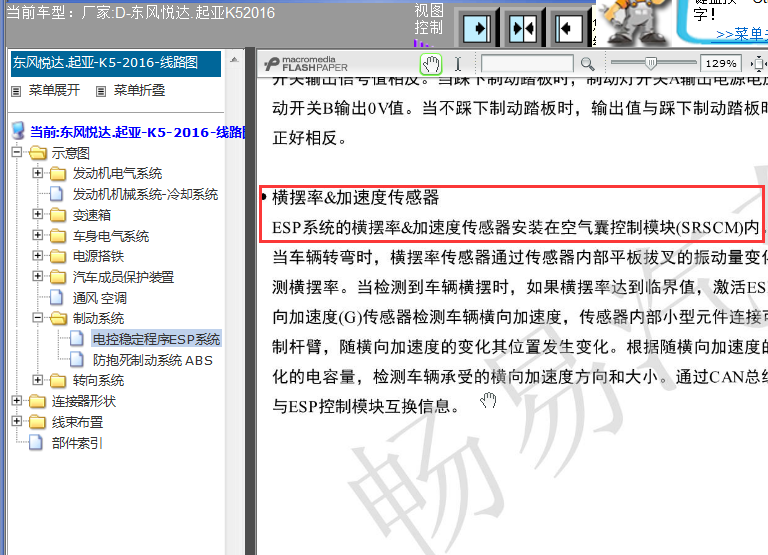Screen dimensions: 768x555
Task: Open 防抱死制动系统 ABS page
Action: pyautogui.click(x=152, y=360)
